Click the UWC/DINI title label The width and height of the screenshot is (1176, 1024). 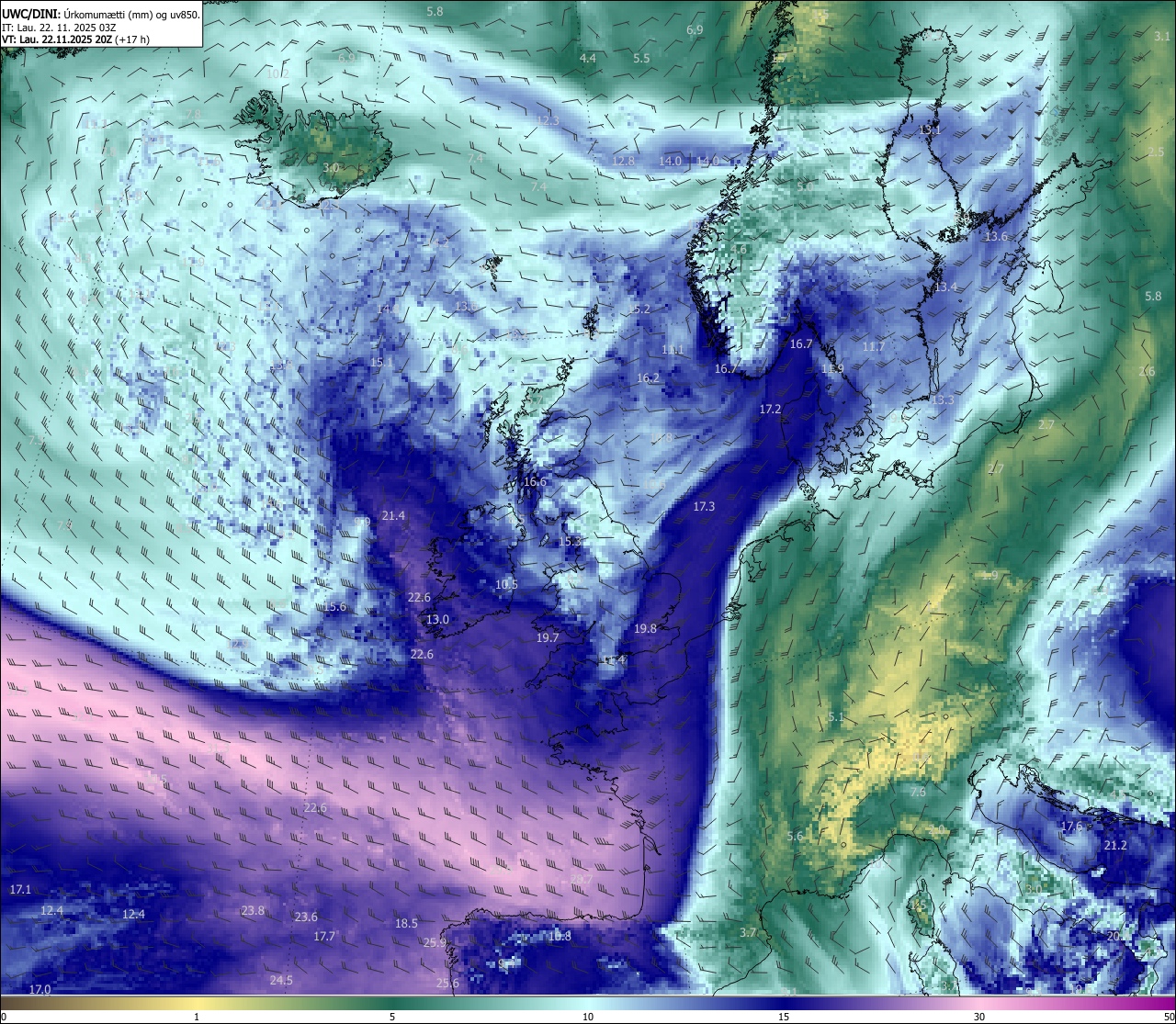[29, 15]
